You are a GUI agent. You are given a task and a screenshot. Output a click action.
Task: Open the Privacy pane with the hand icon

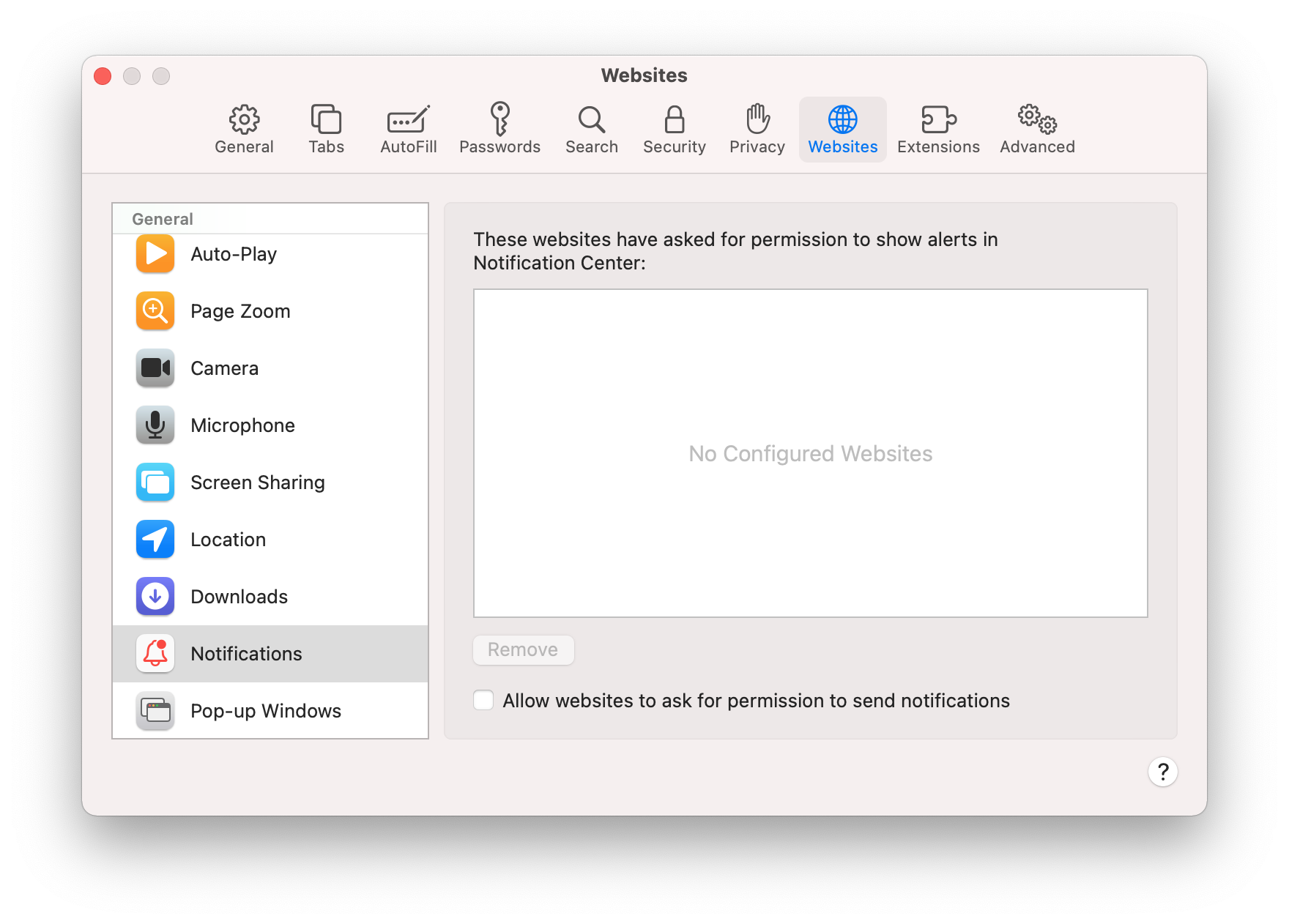point(757,130)
